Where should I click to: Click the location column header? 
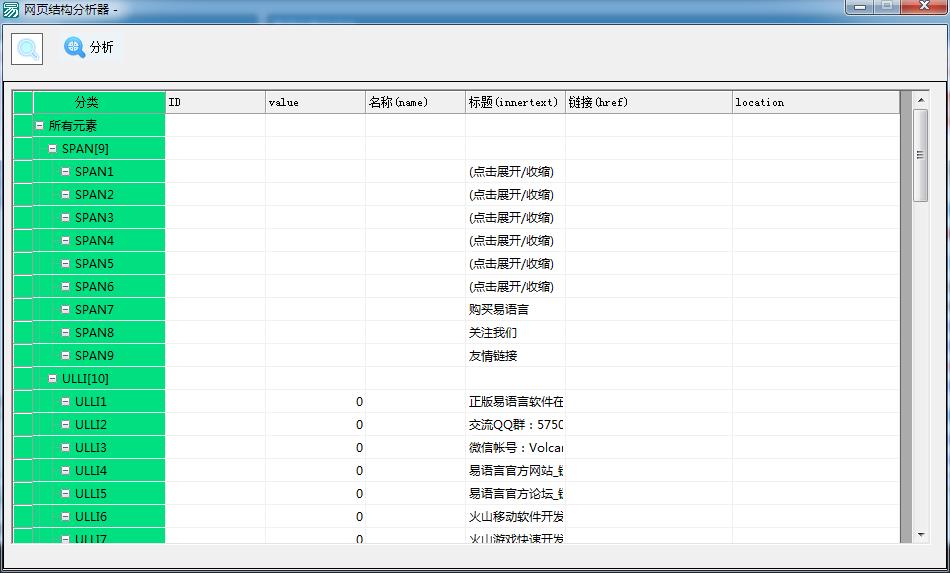tap(816, 102)
